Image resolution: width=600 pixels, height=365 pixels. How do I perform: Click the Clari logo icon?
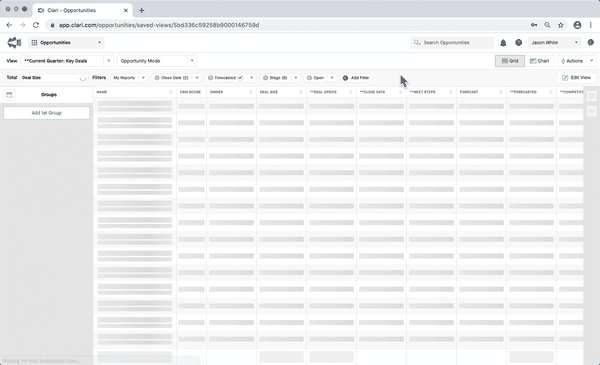(14, 42)
